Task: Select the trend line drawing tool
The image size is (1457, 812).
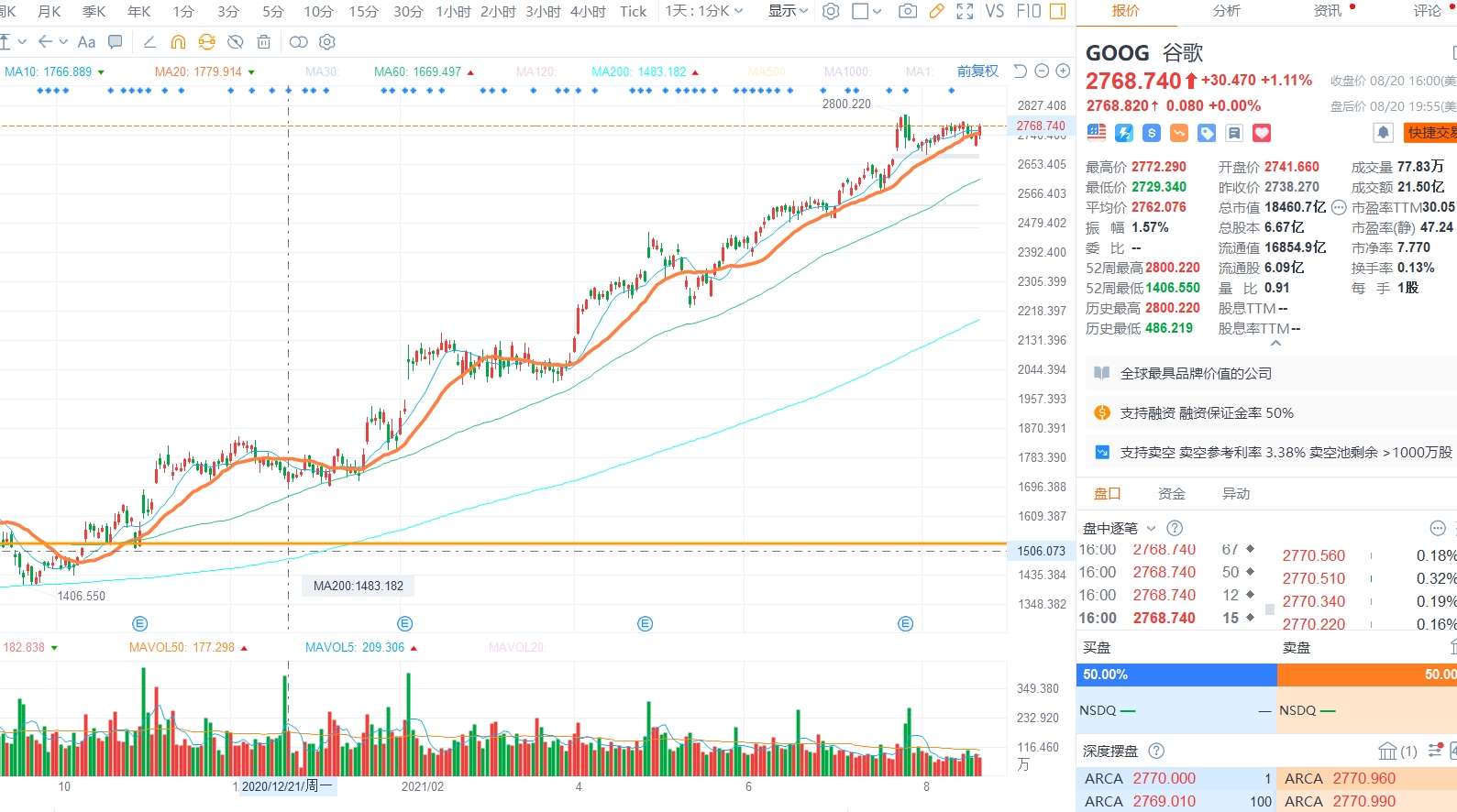Action: [x=150, y=42]
